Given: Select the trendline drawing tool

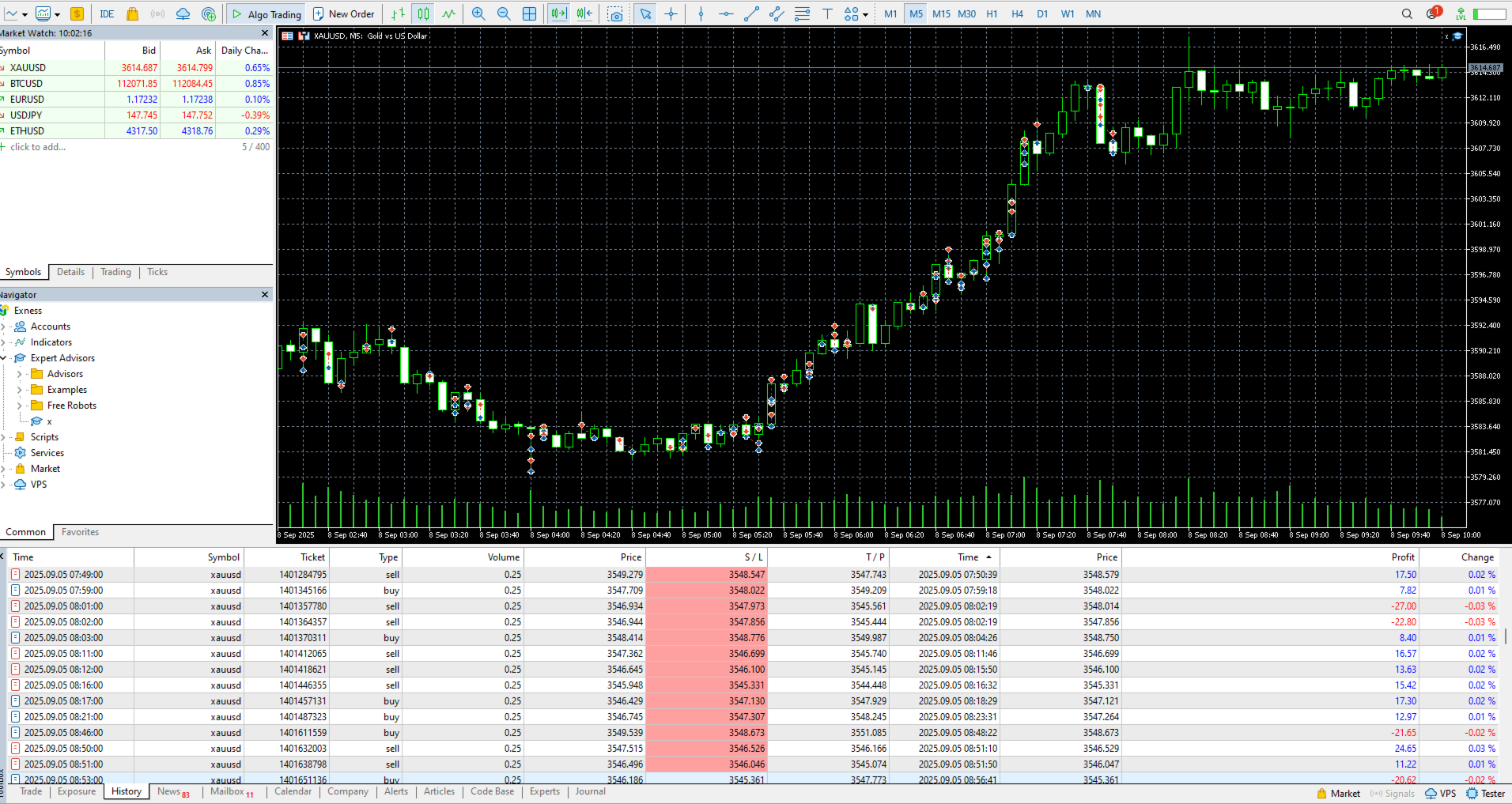Looking at the screenshot, I should [751, 13].
